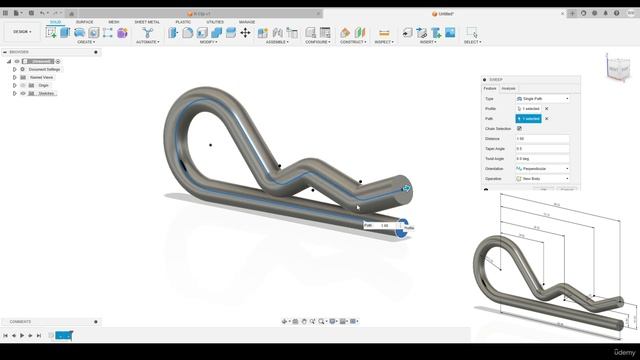Select the Hole tool in Create
The height and width of the screenshot is (360, 640).
pos(93,33)
